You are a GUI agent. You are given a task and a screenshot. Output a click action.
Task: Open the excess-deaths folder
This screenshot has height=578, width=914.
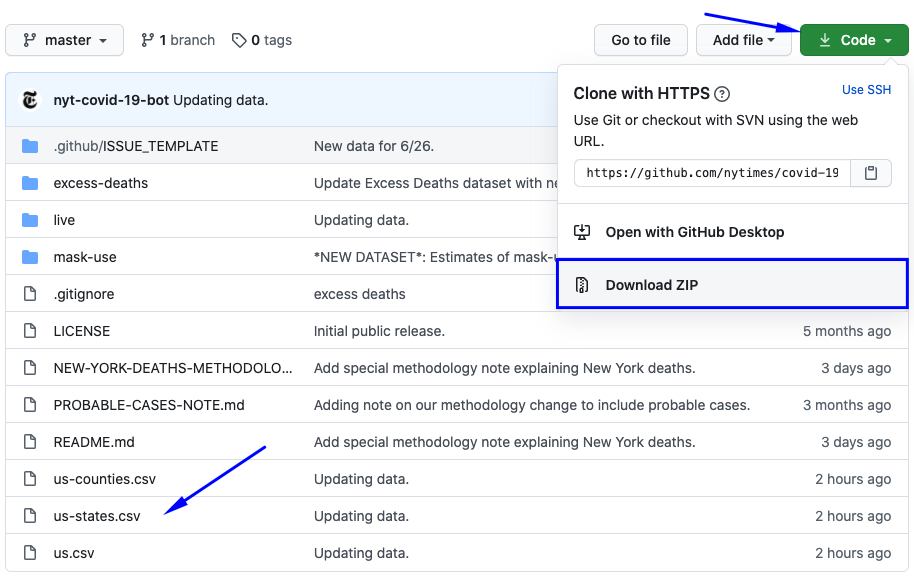pos(101,183)
